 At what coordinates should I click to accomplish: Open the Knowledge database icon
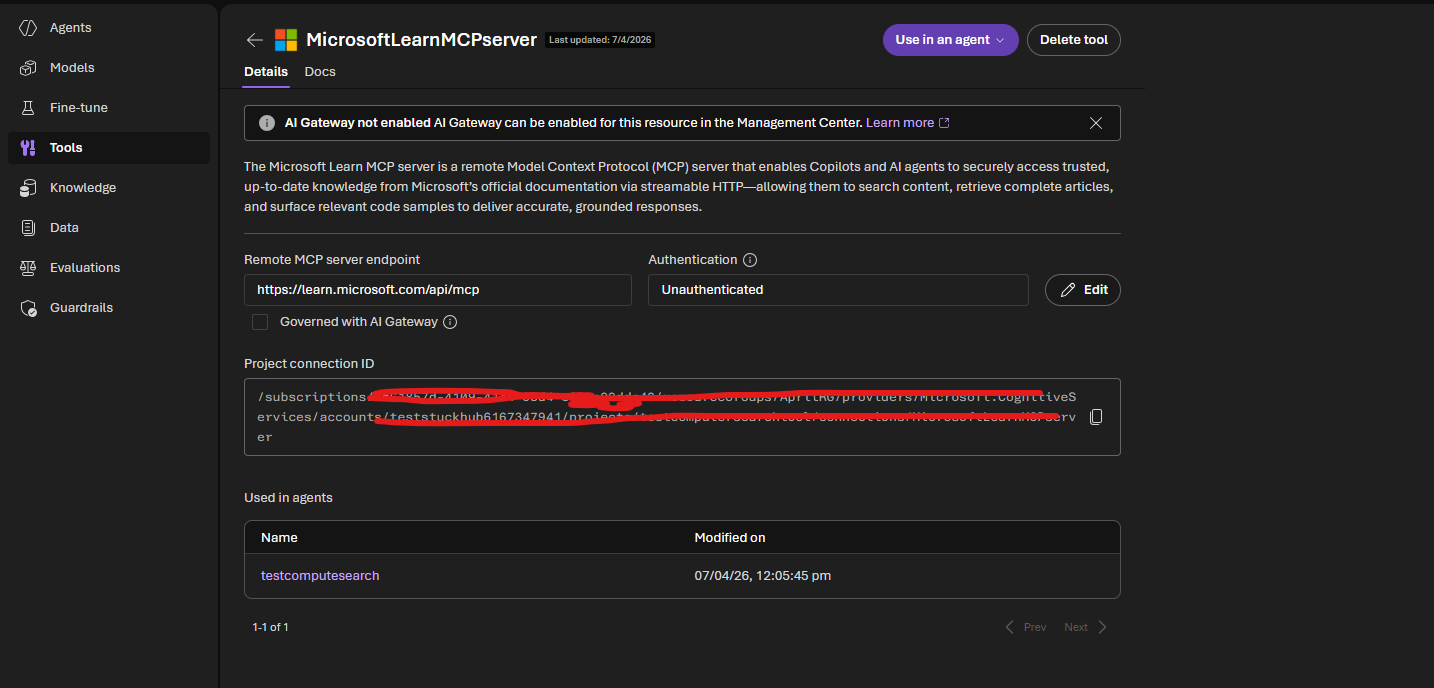pos(29,188)
